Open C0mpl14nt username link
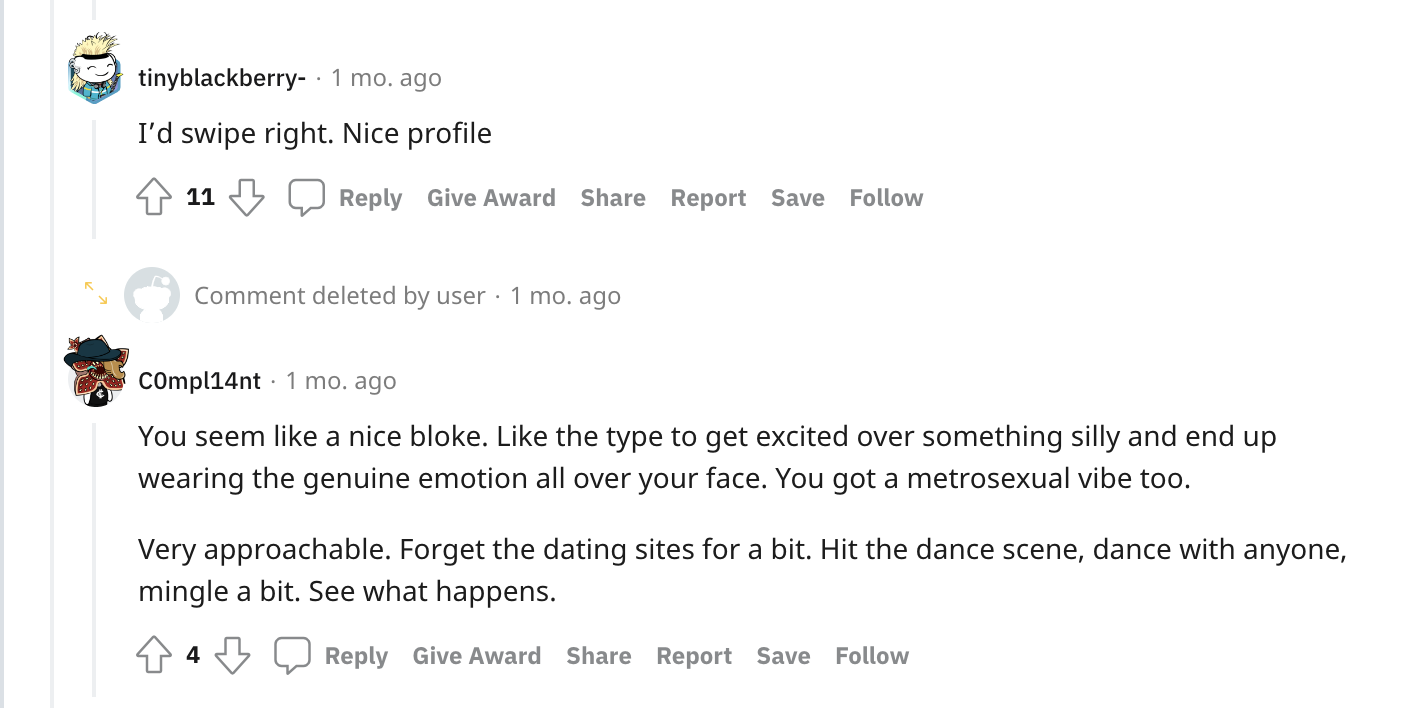Image resolution: width=1426 pixels, height=708 pixels. (x=199, y=381)
